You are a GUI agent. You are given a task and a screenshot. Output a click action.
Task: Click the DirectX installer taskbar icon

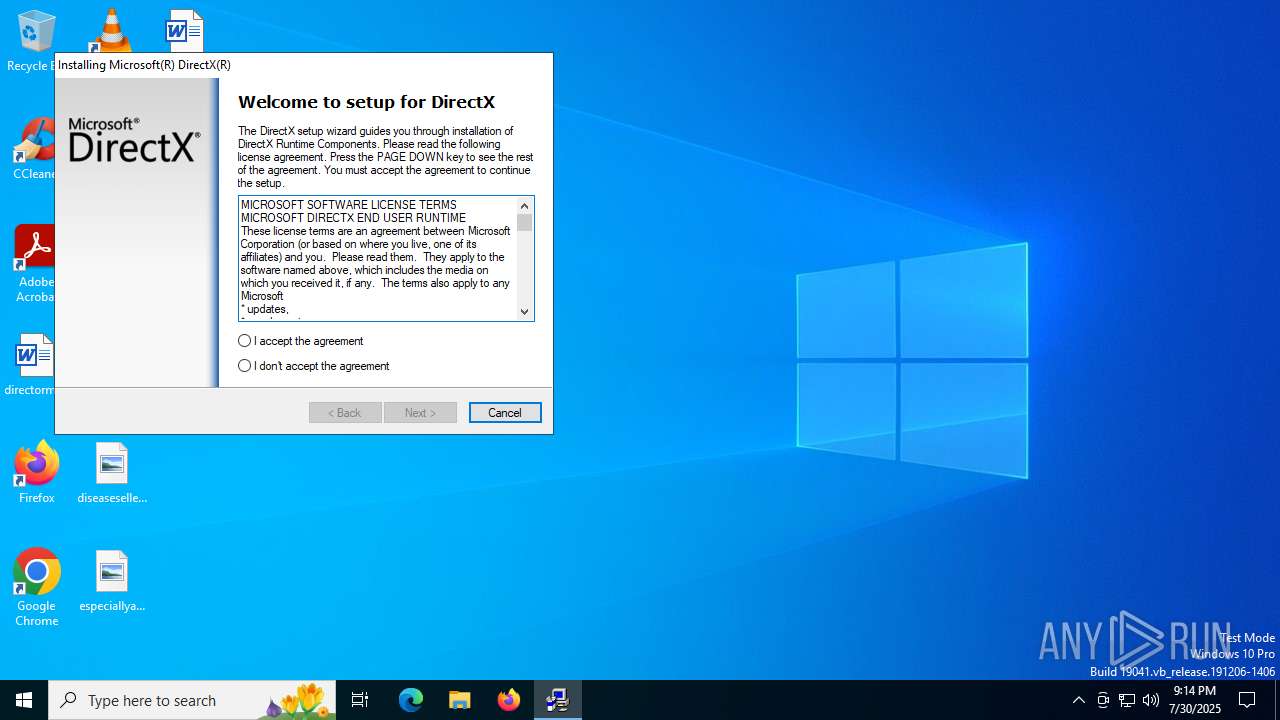(558, 700)
